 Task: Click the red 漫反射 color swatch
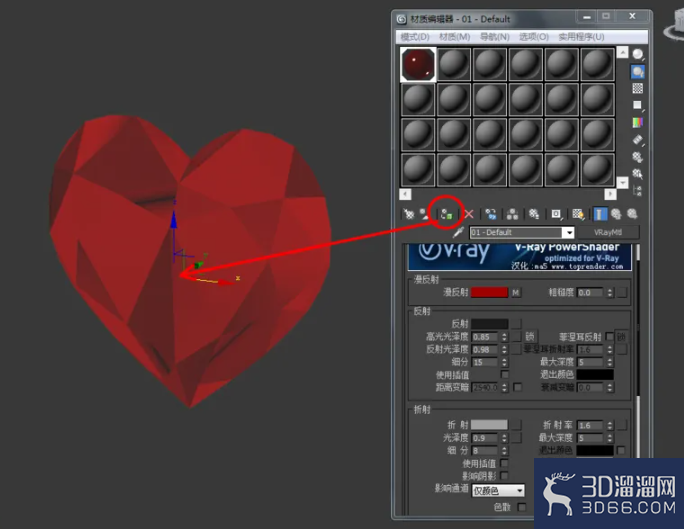[x=489, y=292]
